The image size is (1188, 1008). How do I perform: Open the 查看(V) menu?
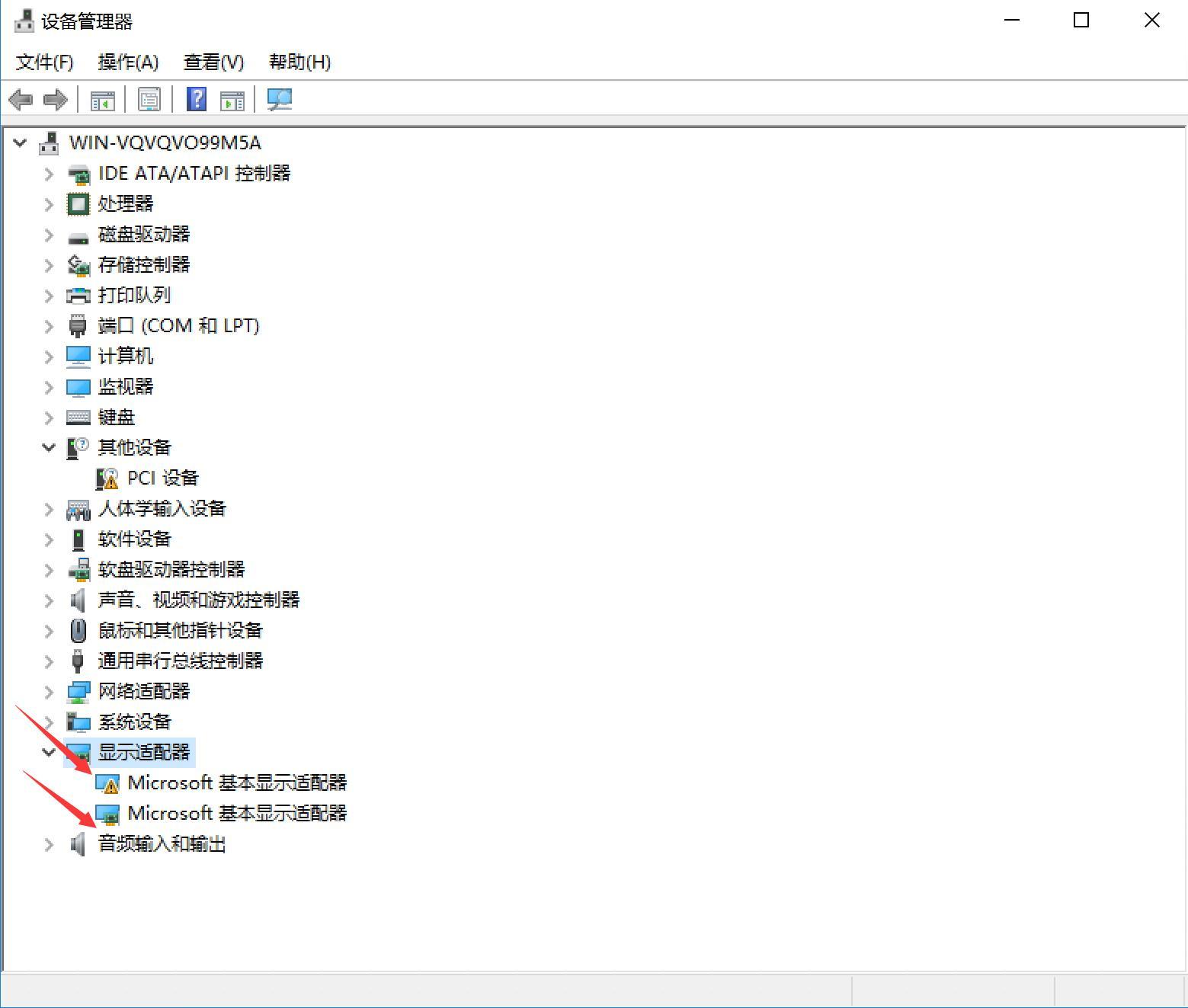(213, 62)
